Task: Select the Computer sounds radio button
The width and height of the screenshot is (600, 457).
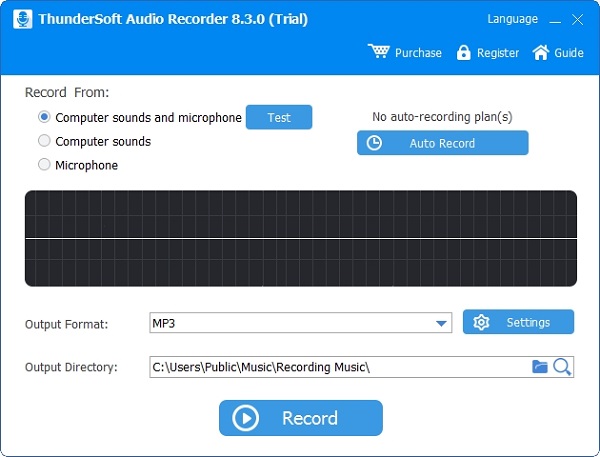Action: point(44,142)
